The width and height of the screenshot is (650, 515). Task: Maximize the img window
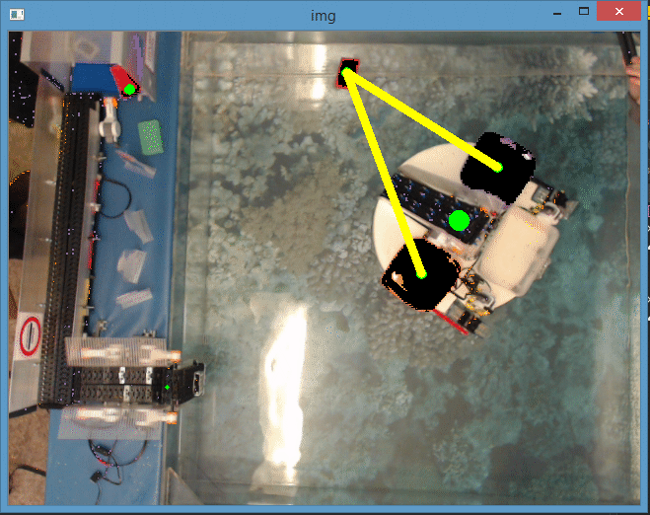583,11
